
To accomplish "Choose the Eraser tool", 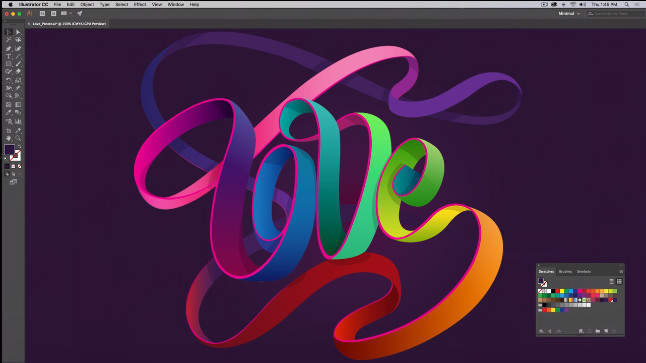I will [18, 71].
